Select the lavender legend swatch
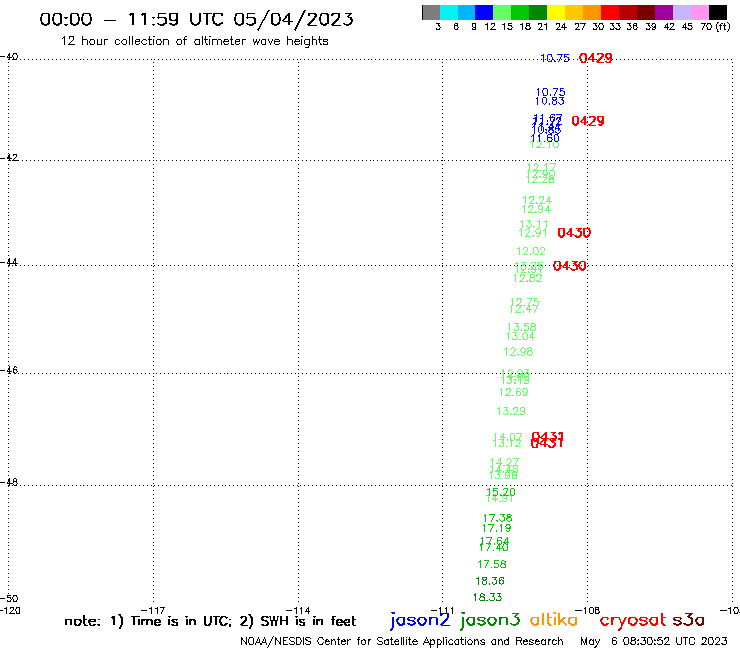 (681, 12)
